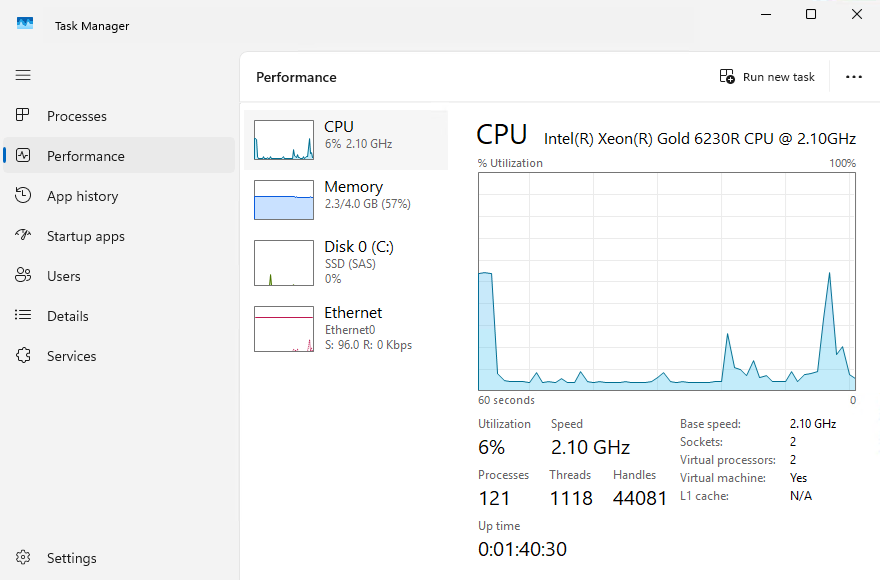Viewport: 880px width, 580px height.
Task: Open the Users section icon
Action: pos(22,276)
